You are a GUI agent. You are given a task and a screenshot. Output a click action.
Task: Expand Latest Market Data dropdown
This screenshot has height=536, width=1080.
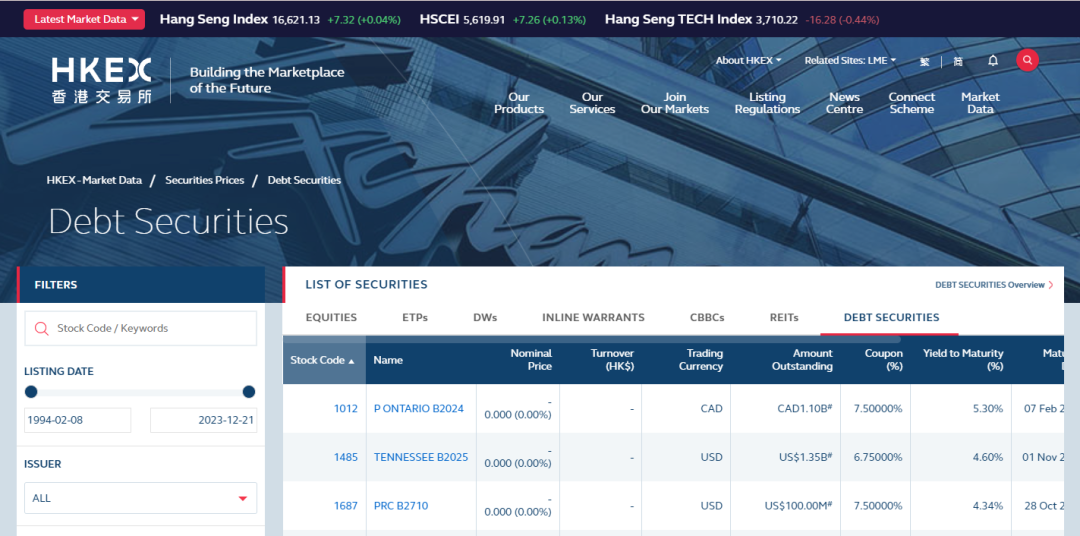coord(84,19)
